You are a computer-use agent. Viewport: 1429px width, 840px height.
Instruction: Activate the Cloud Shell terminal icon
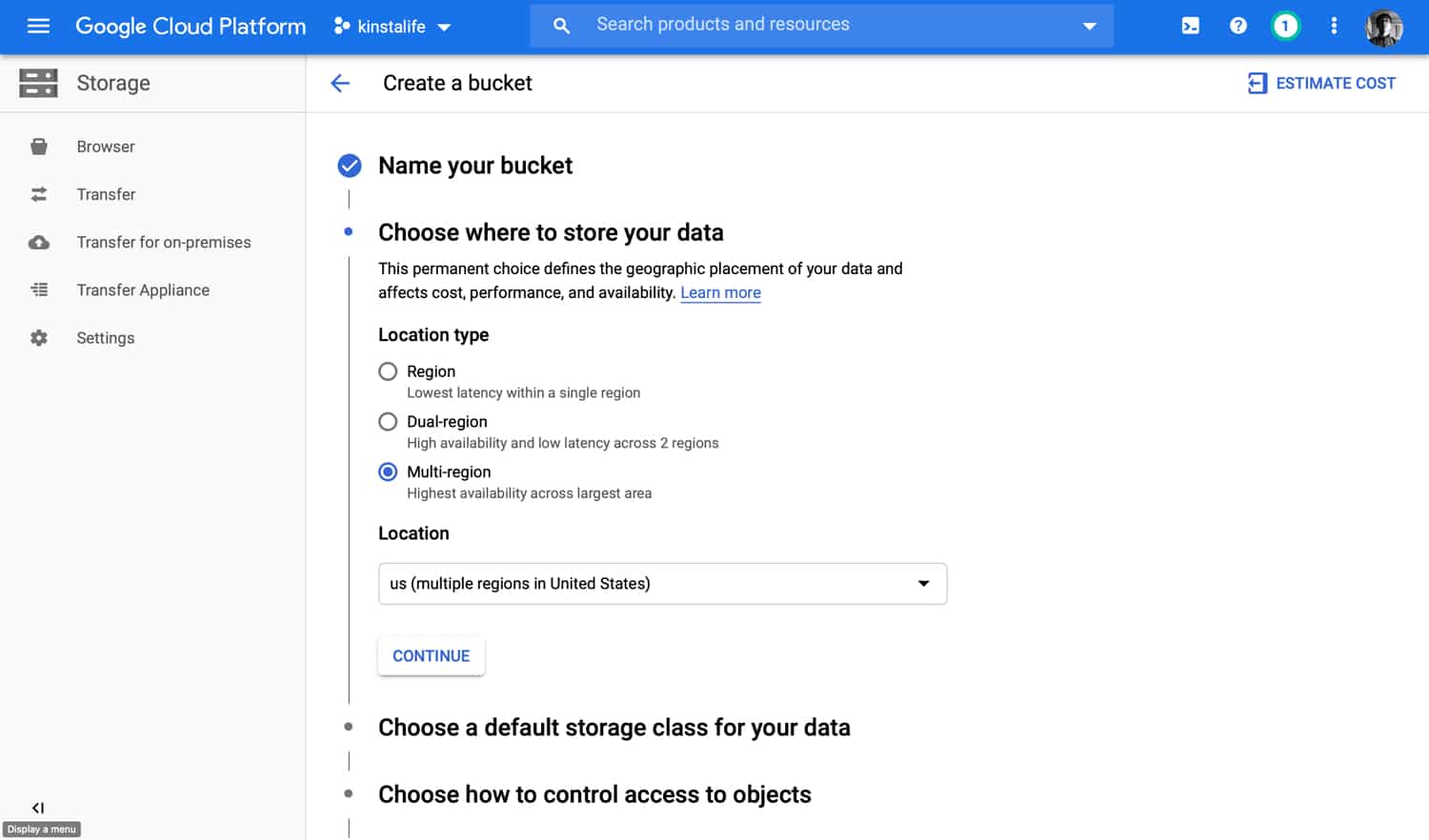[x=1190, y=26]
